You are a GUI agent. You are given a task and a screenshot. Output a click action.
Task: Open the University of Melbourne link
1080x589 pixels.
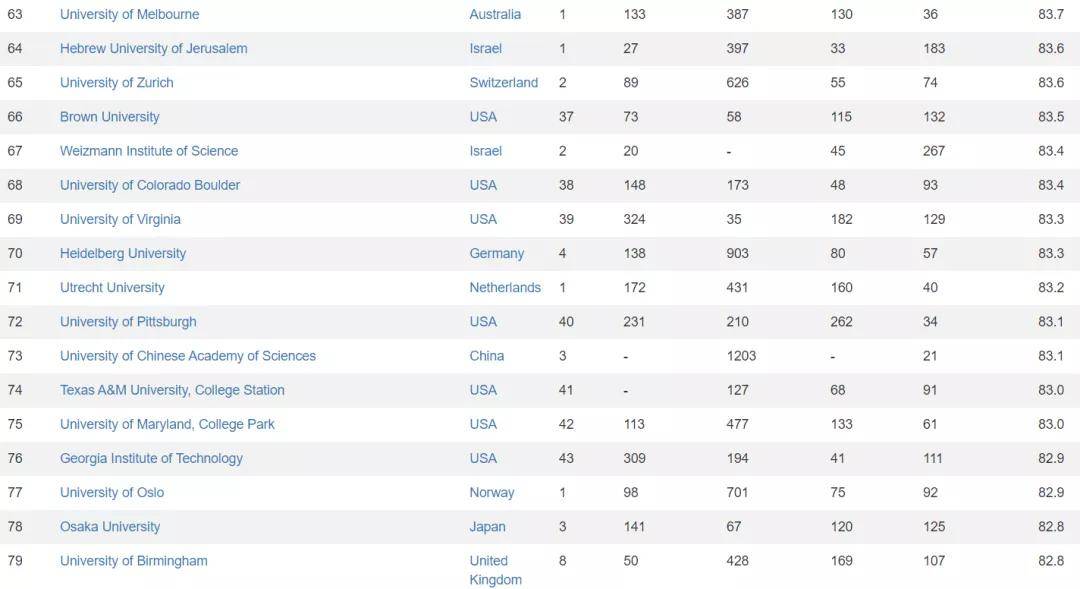click(x=129, y=14)
